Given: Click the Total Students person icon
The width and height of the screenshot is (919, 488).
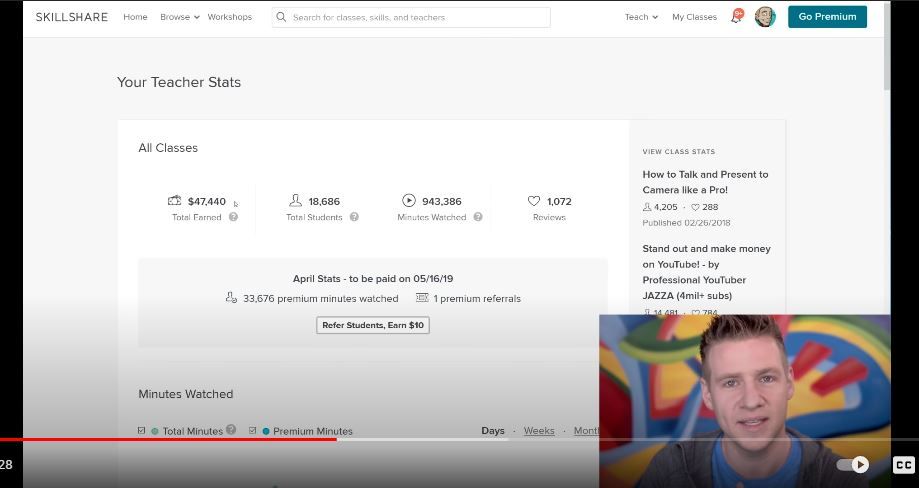Looking at the screenshot, I should (x=295, y=200).
